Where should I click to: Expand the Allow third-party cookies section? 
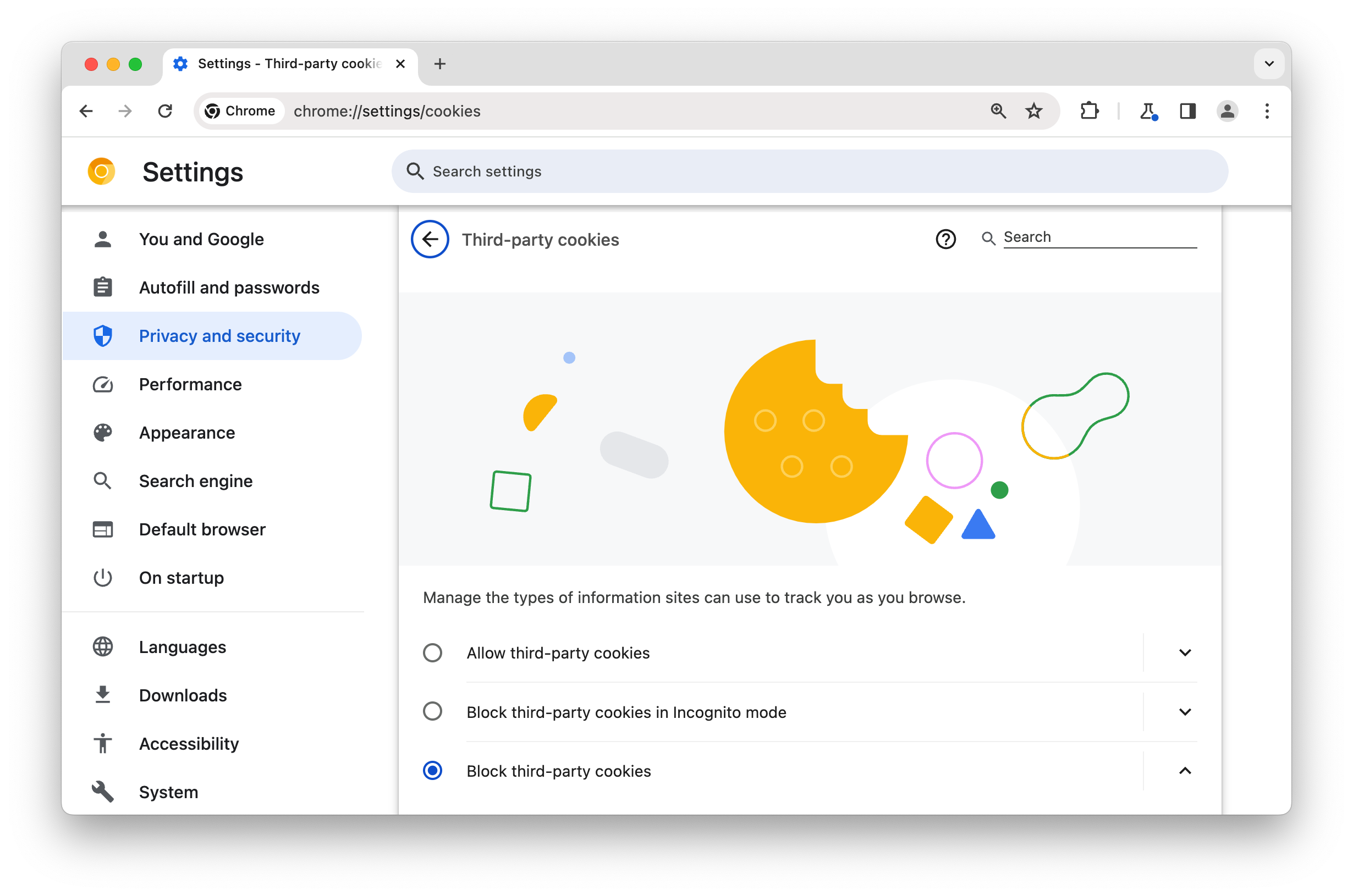[x=1184, y=652]
